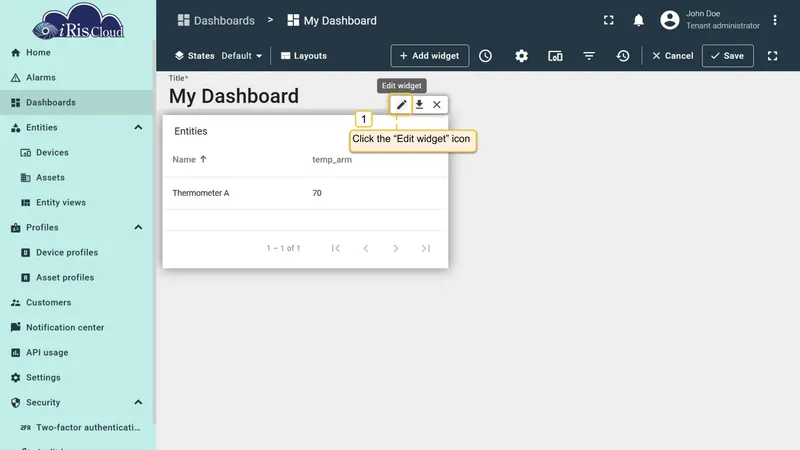Click the Entities widget title
The height and width of the screenshot is (450, 800).
[191, 131]
